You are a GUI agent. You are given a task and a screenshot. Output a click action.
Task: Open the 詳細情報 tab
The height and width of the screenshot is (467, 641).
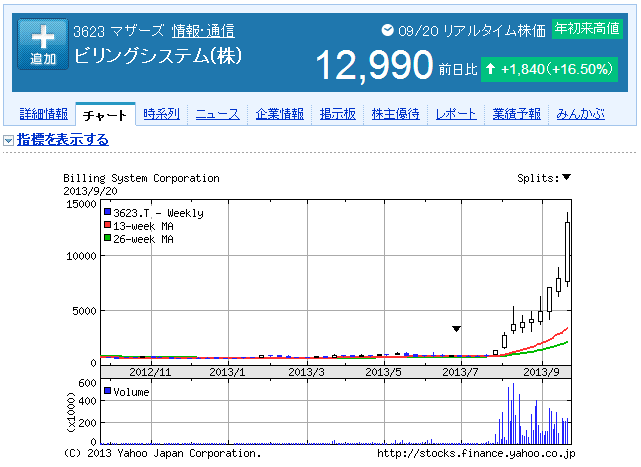coord(44,114)
